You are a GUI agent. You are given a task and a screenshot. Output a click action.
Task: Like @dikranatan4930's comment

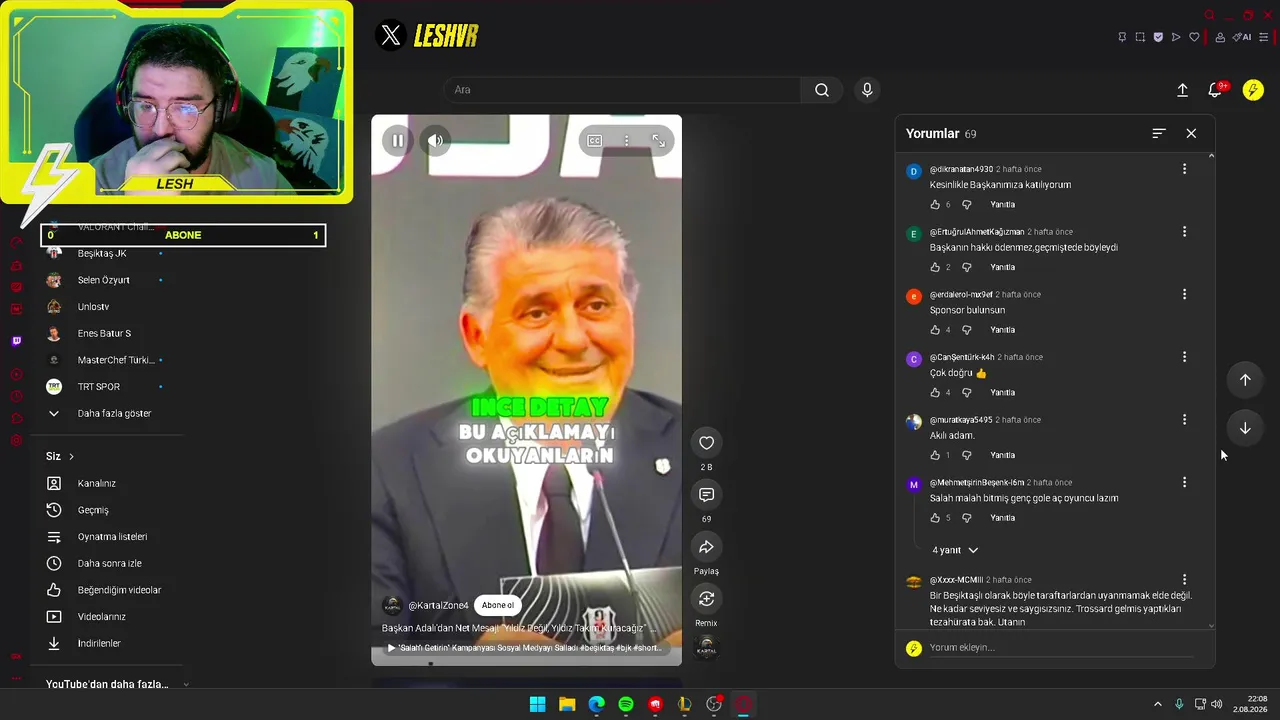coord(935,205)
